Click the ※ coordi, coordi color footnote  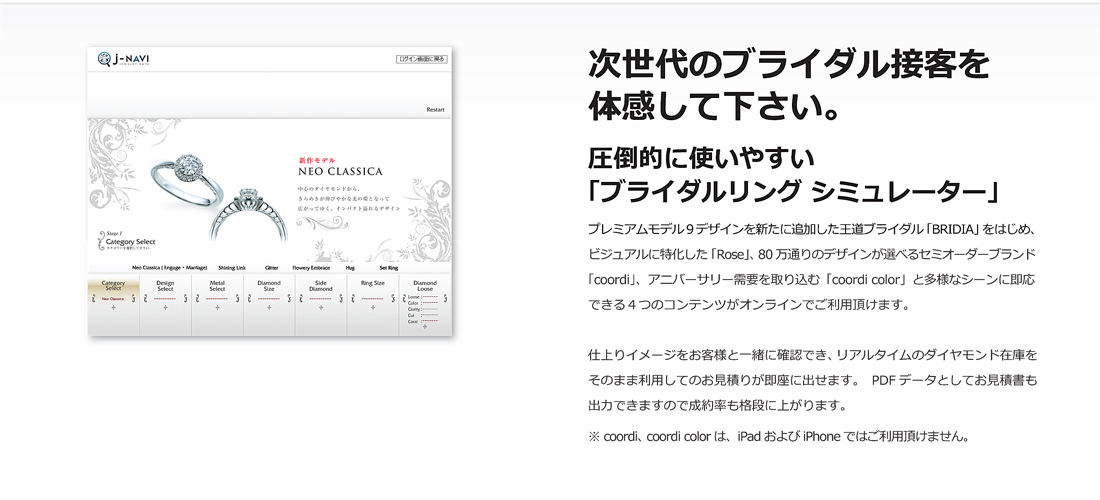click(x=779, y=437)
